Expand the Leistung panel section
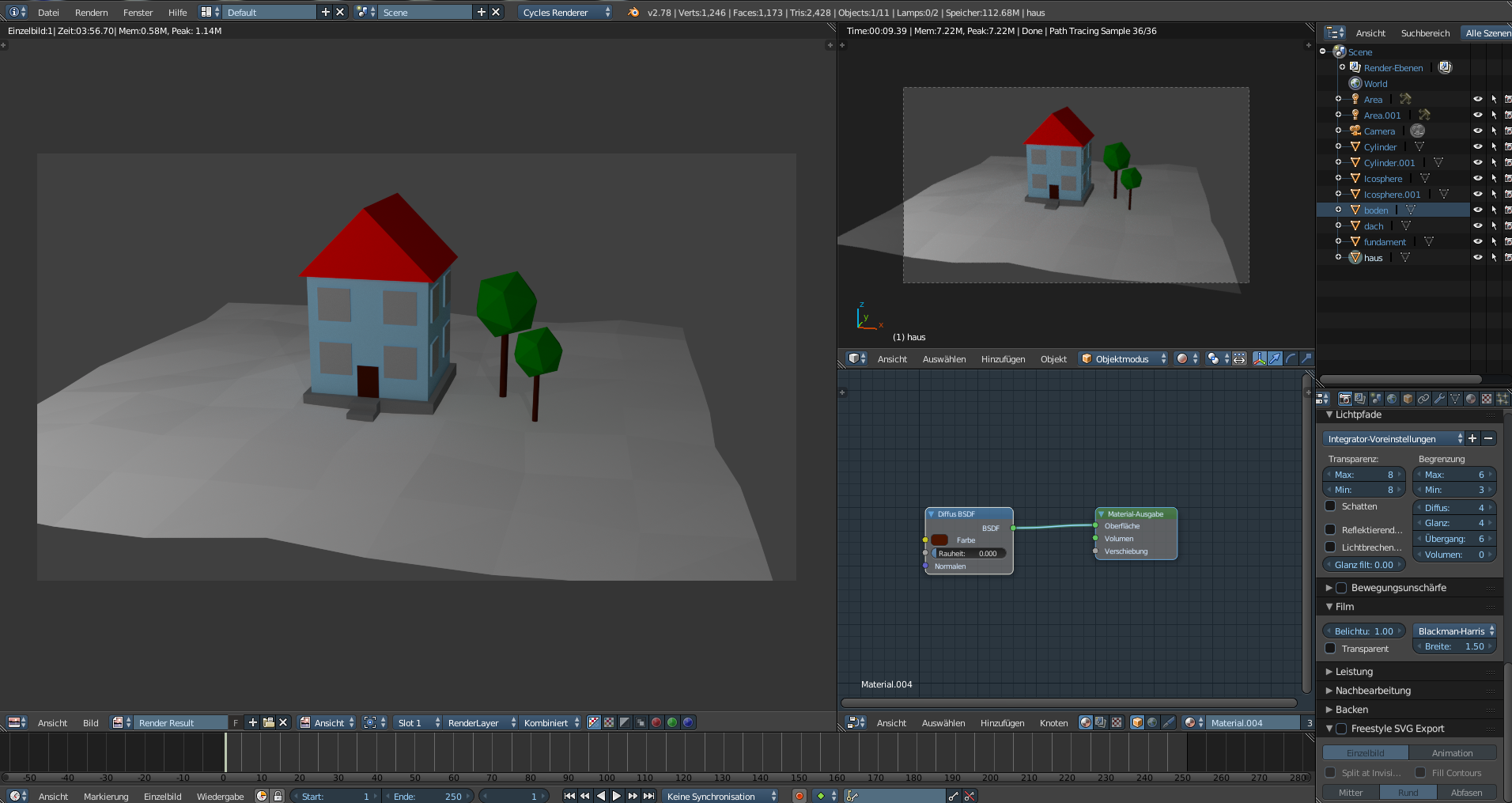 coord(1354,671)
